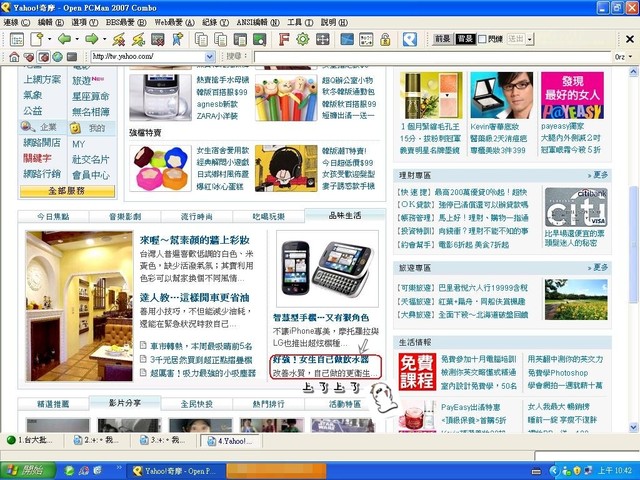Switch to the 音樂影劇 page tab
The image size is (640, 480).
point(125,217)
